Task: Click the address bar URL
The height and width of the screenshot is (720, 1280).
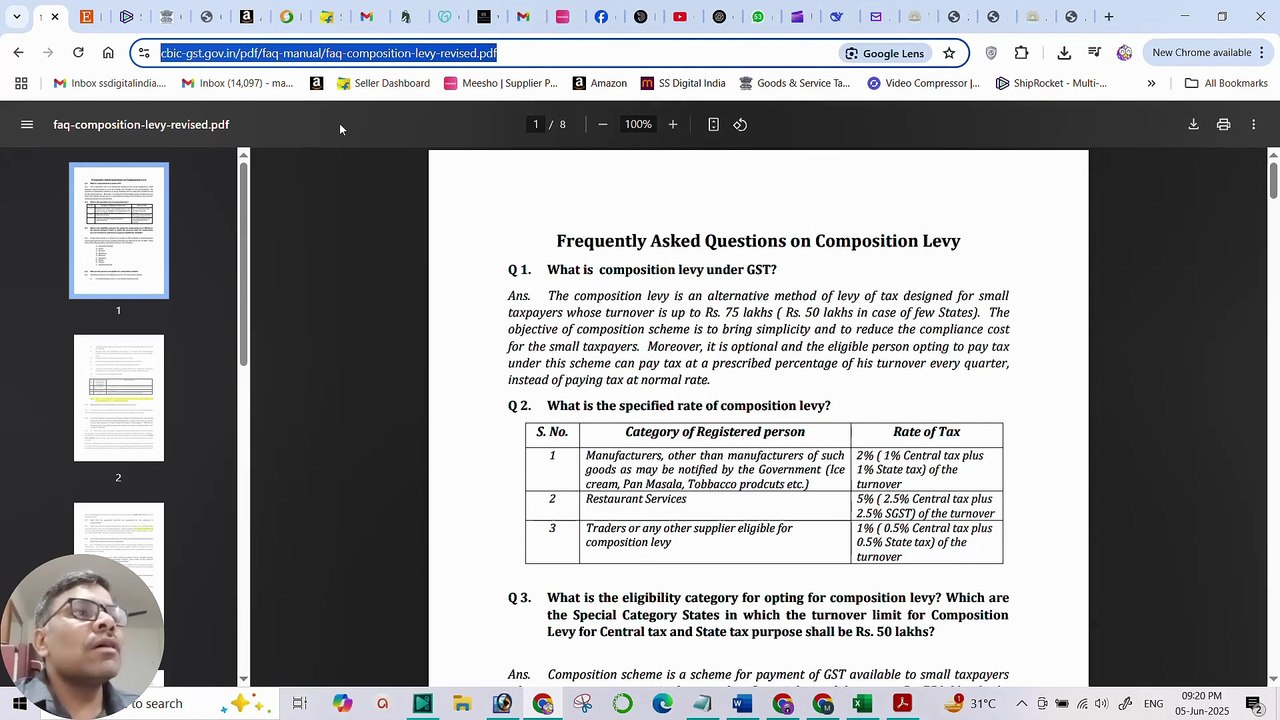Action: point(328,53)
